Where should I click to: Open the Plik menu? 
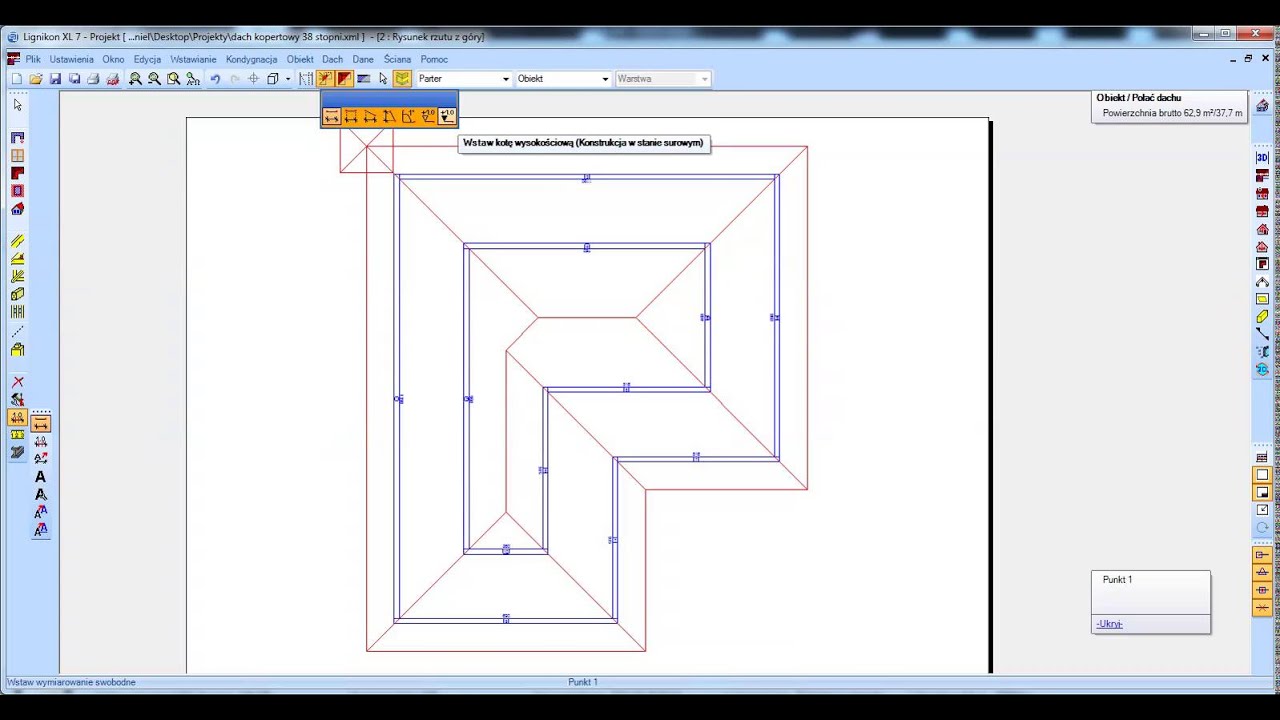pos(33,59)
